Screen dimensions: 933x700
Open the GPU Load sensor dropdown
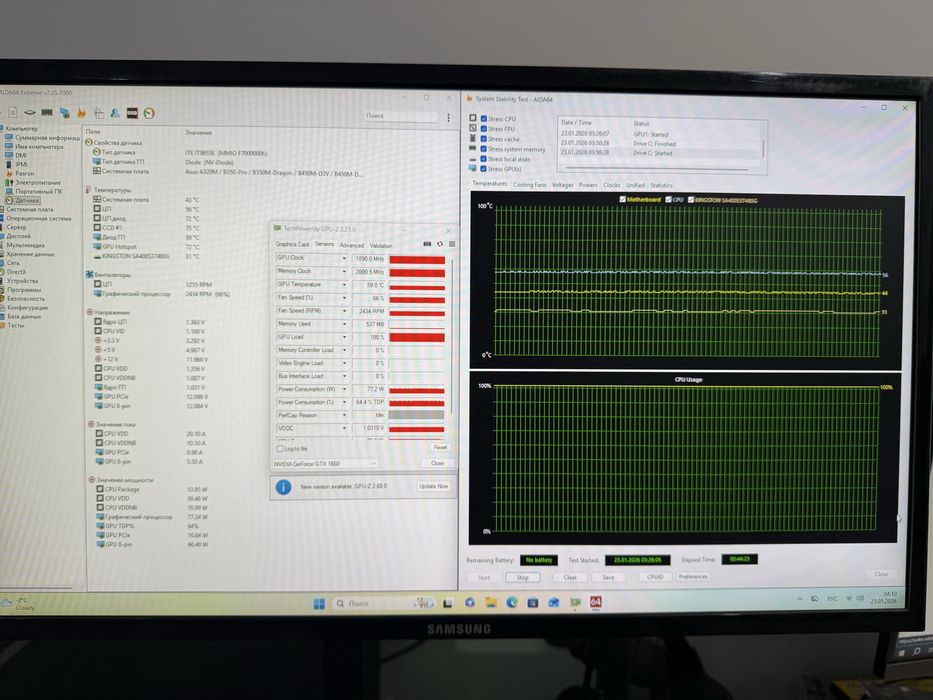tap(344, 337)
